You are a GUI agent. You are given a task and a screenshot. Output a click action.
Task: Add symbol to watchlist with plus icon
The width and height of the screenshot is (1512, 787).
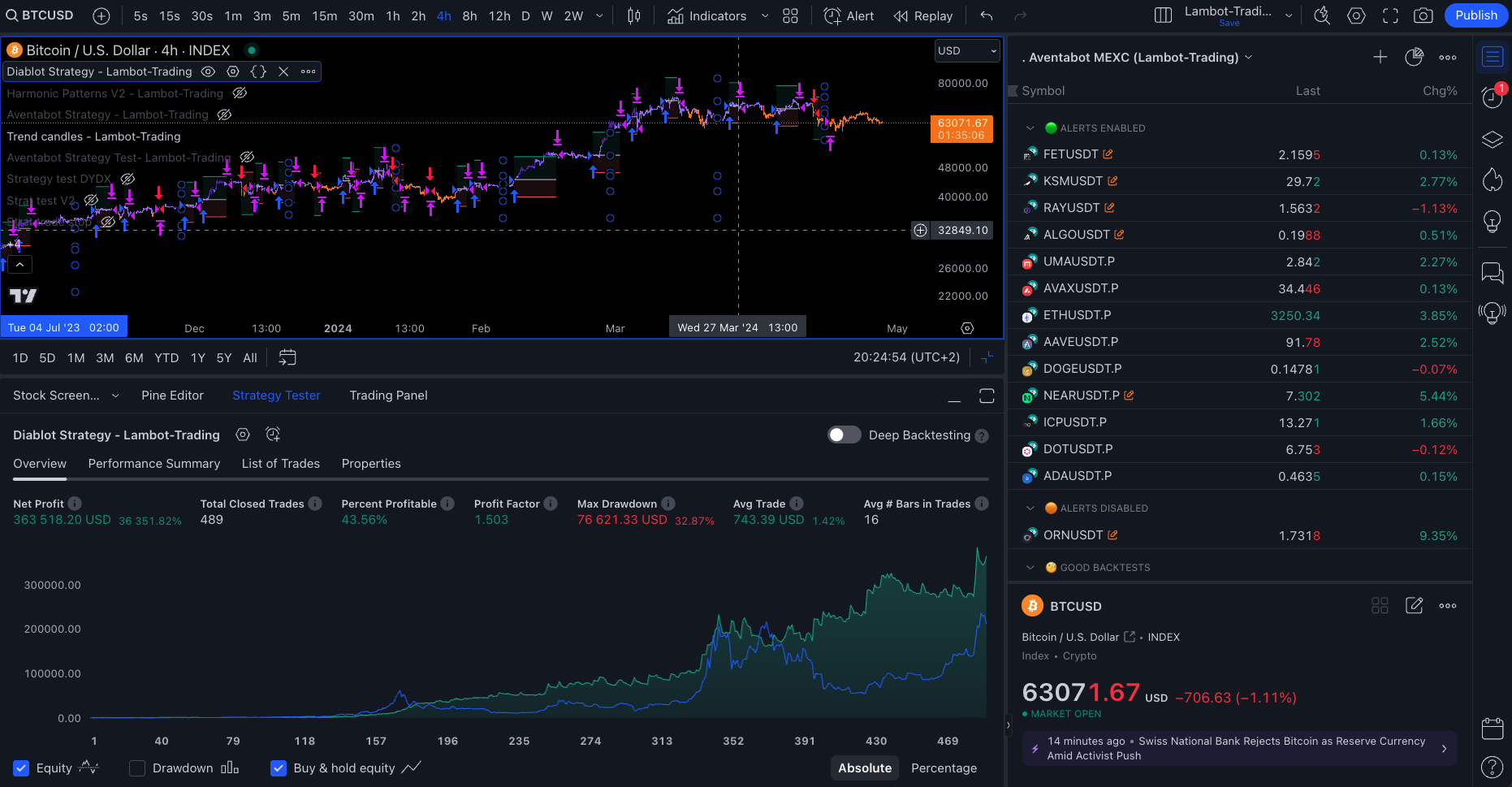click(1380, 57)
